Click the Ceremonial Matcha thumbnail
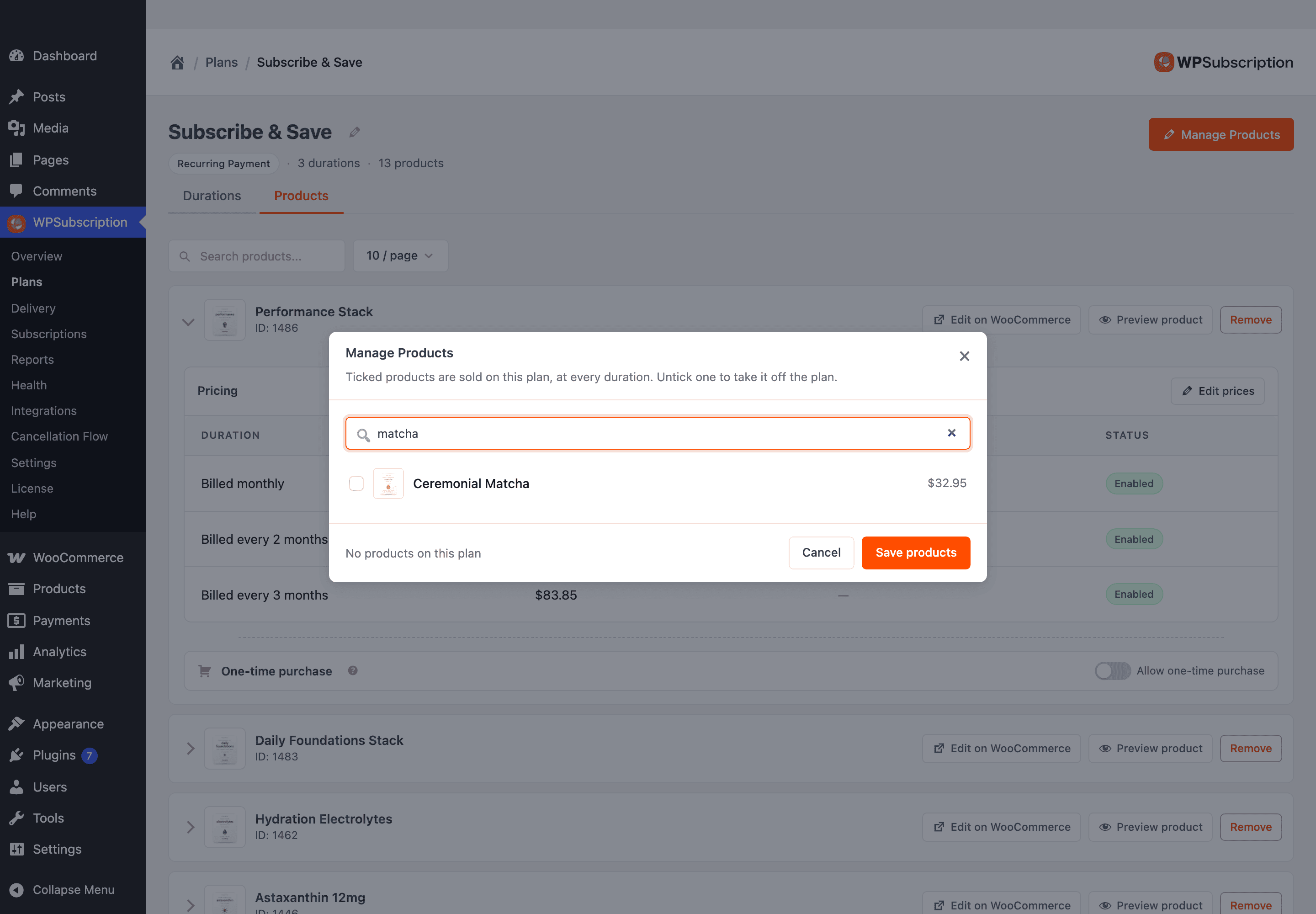1316x914 pixels. click(388, 484)
